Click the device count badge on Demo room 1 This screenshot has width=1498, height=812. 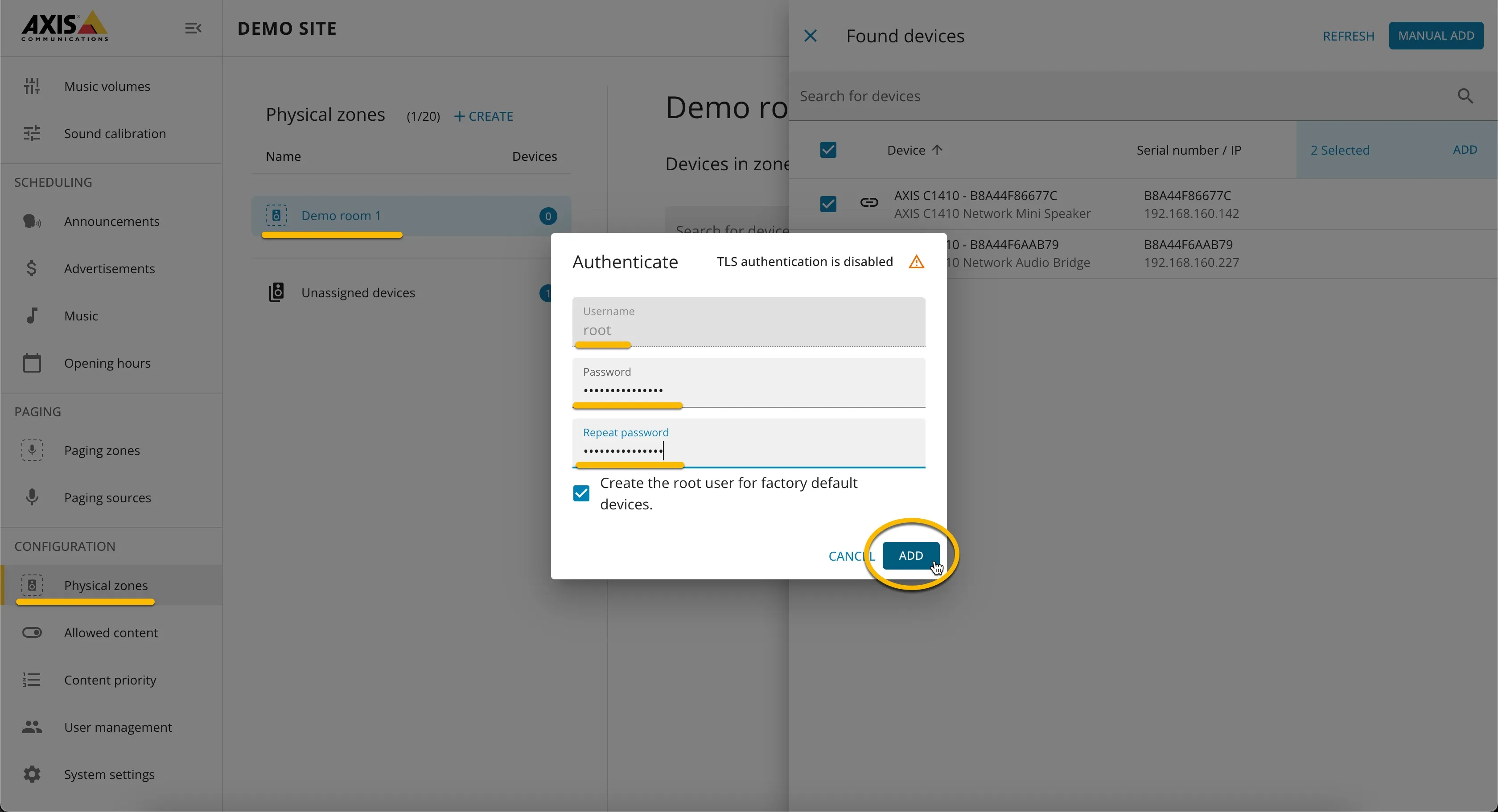548,216
